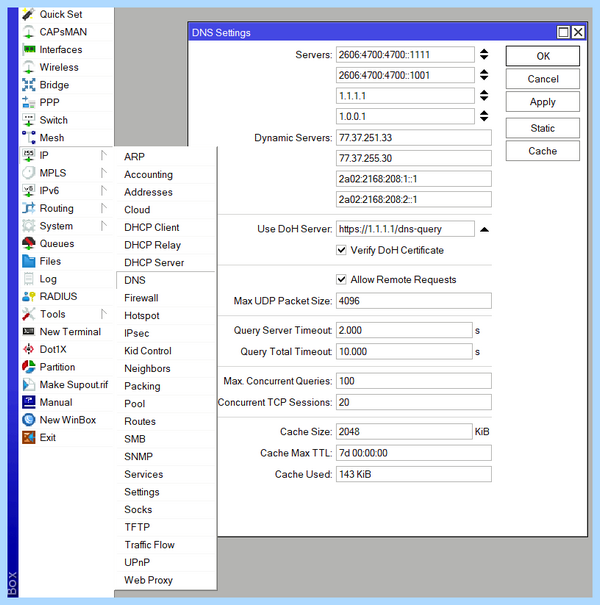The image size is (600, 605).
Task: Click the PPP icon
Action: click(28, 103)
